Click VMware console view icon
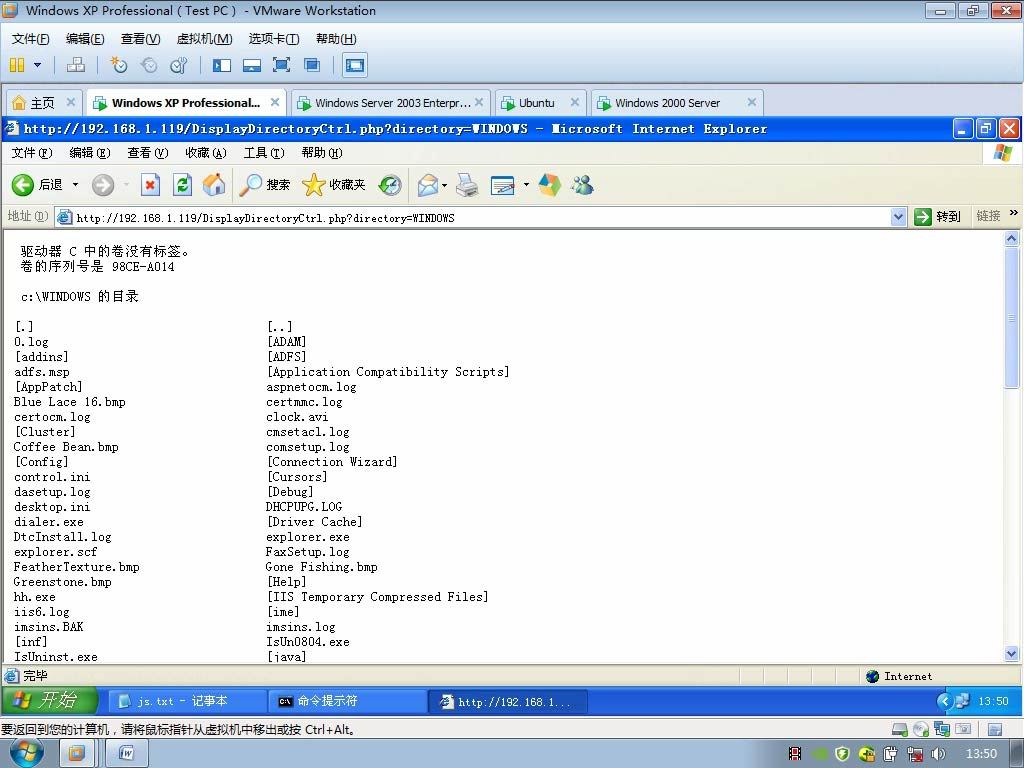Screen dimensions: 1024x768 [355, 65]
